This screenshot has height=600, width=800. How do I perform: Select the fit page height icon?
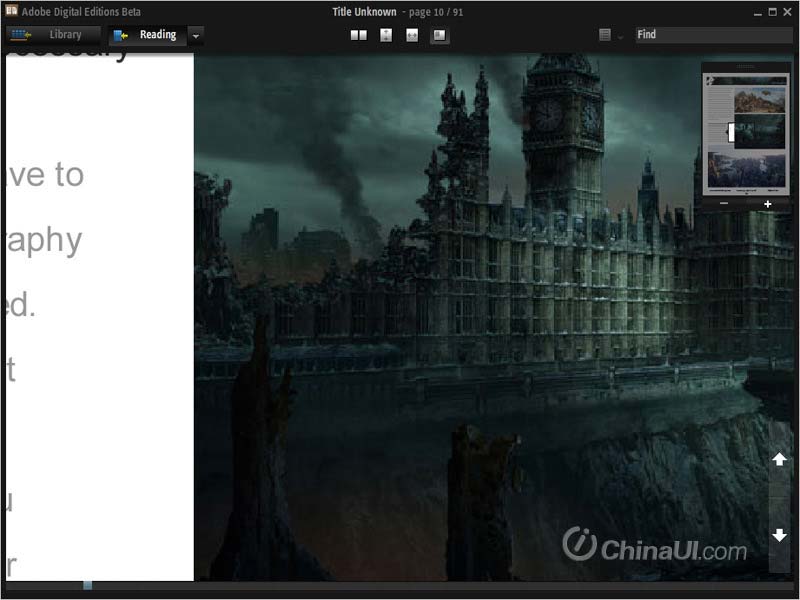(386, 35)
